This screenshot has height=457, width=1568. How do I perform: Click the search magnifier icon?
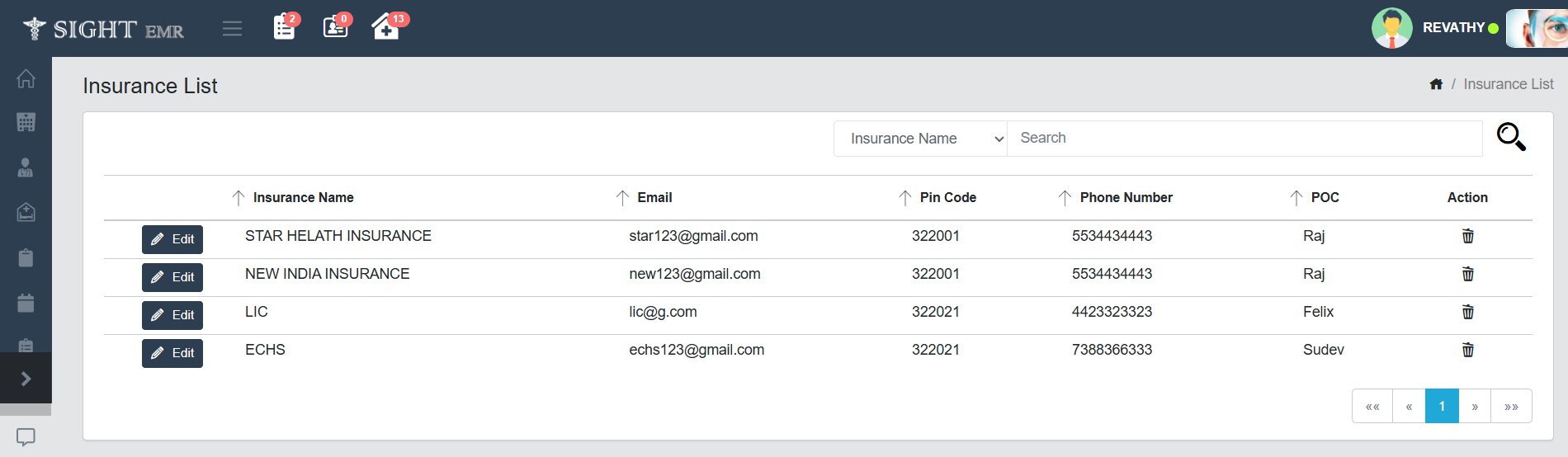coord(1510,137)
